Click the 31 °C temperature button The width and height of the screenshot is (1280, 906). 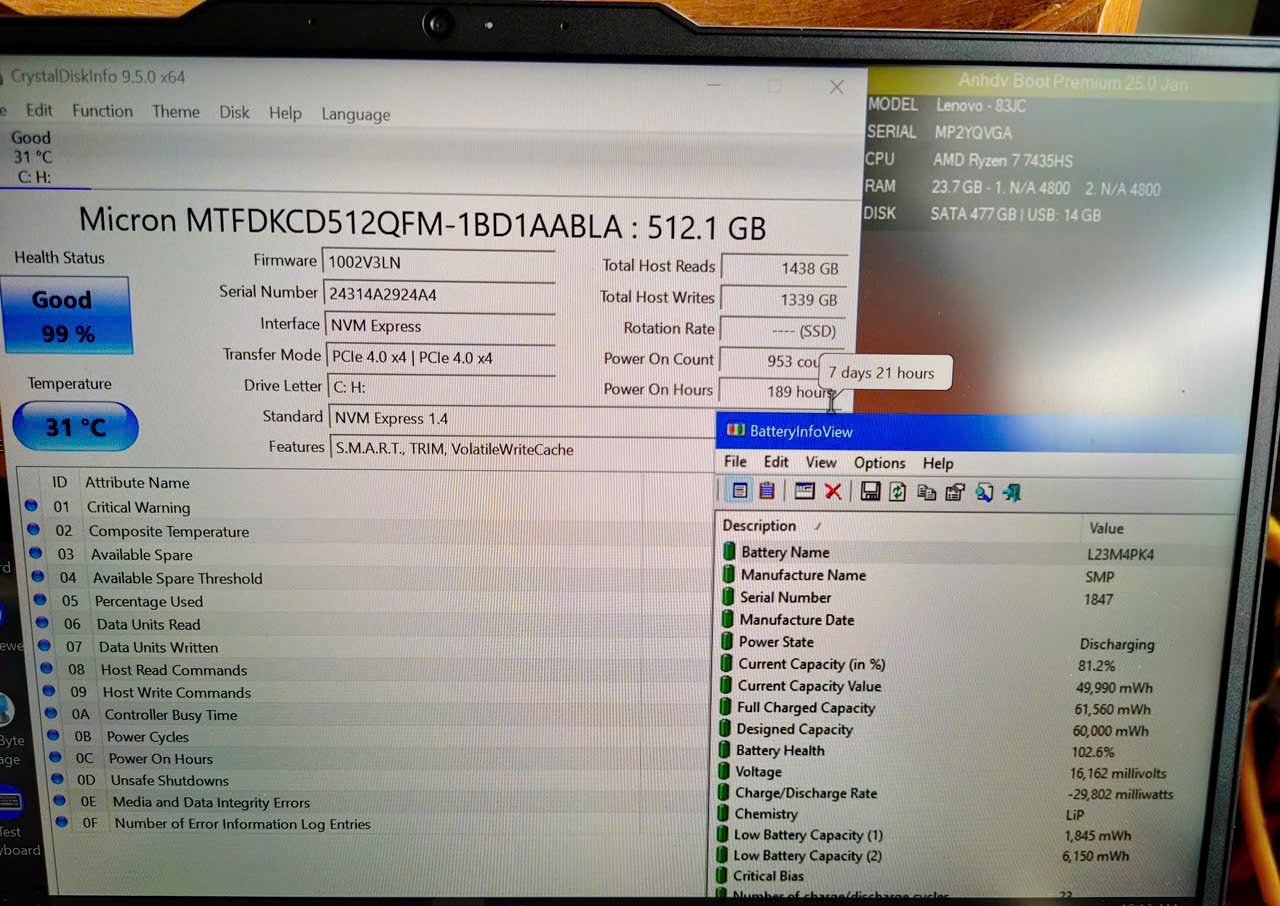75,428
